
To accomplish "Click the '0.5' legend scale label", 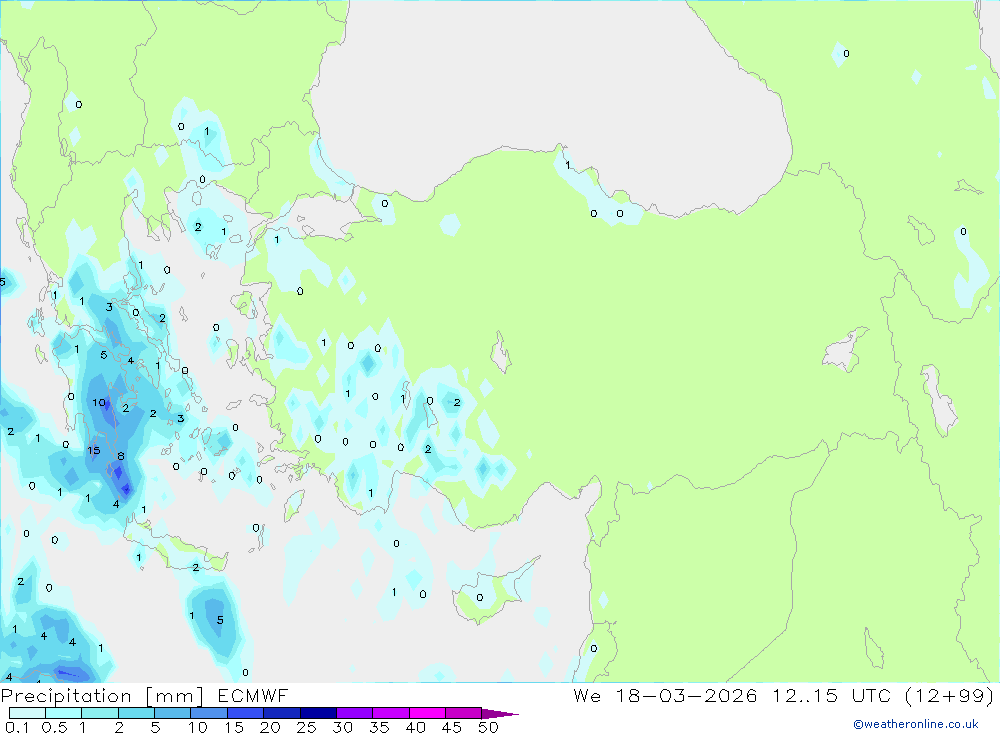I will [x=54, y=727].
